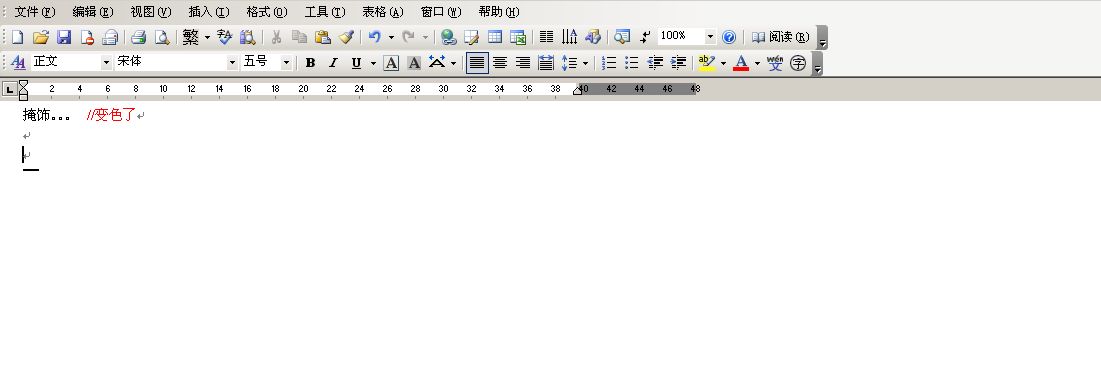Open the 文件(F) menu
This screenshot has height=387, width=1101.
(34, 12)
